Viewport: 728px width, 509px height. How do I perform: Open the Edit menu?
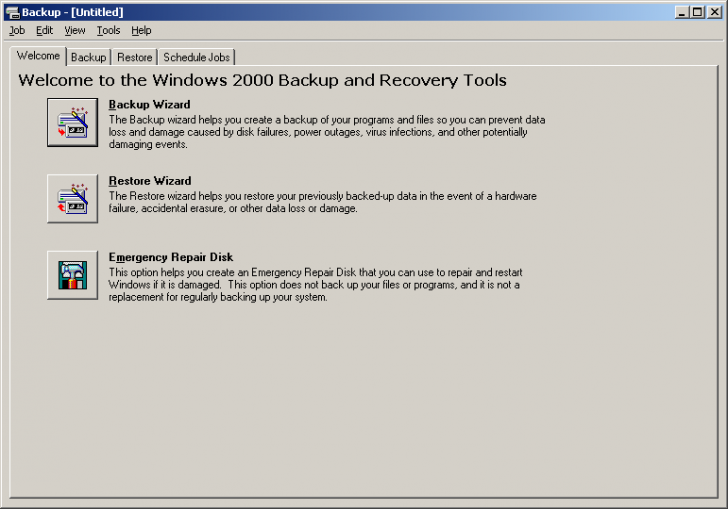pyautogui.click(x=45, y=31)
